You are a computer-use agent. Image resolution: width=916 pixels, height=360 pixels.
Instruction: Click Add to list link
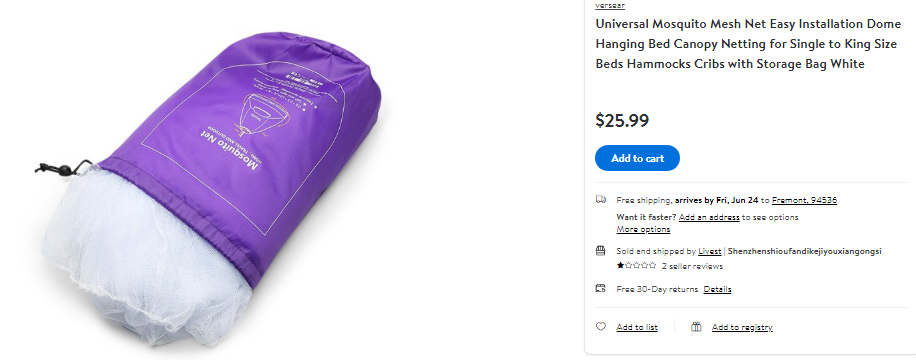[x=637, y=327]
